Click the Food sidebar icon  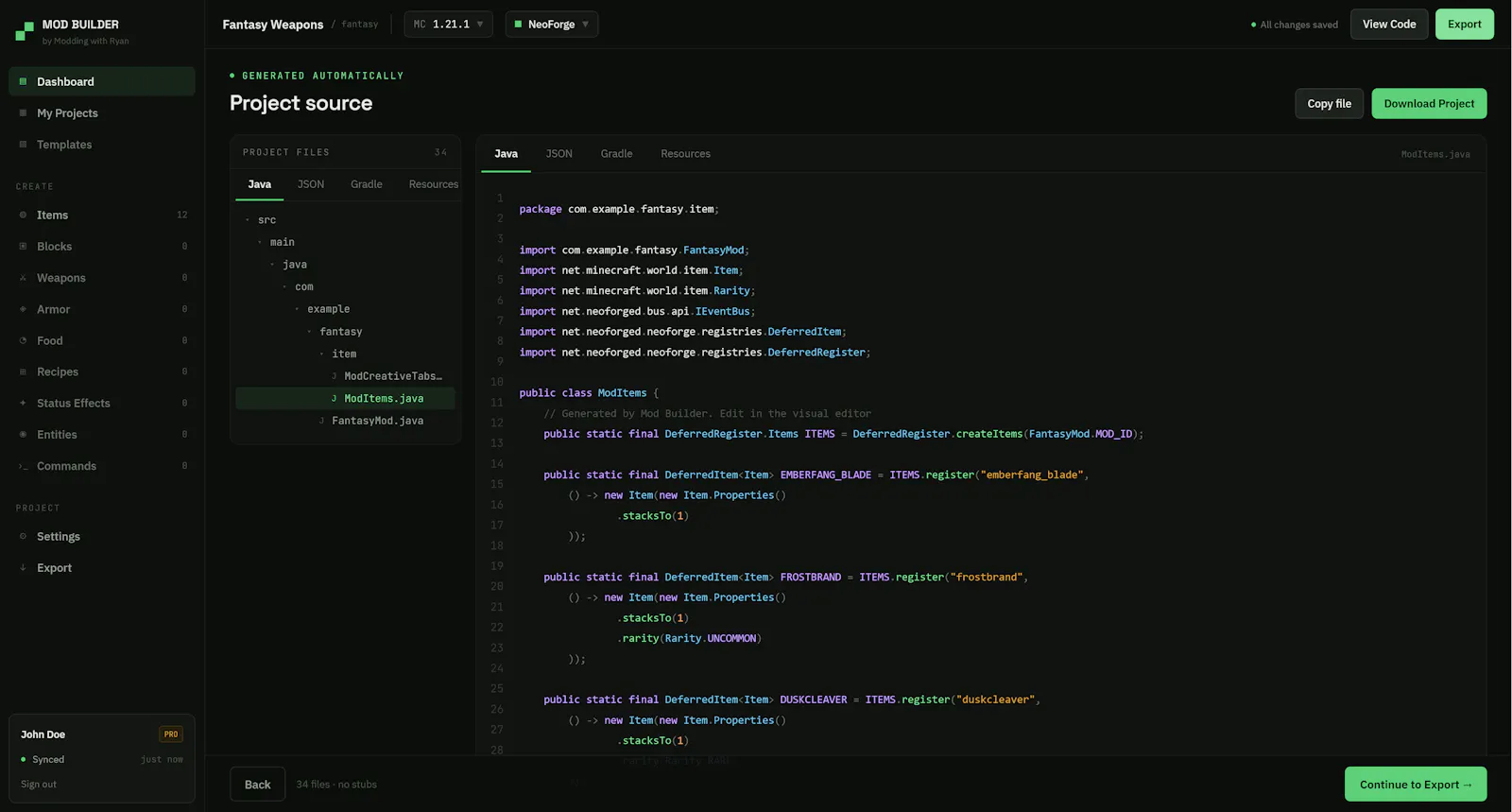[x=23, y=340]
